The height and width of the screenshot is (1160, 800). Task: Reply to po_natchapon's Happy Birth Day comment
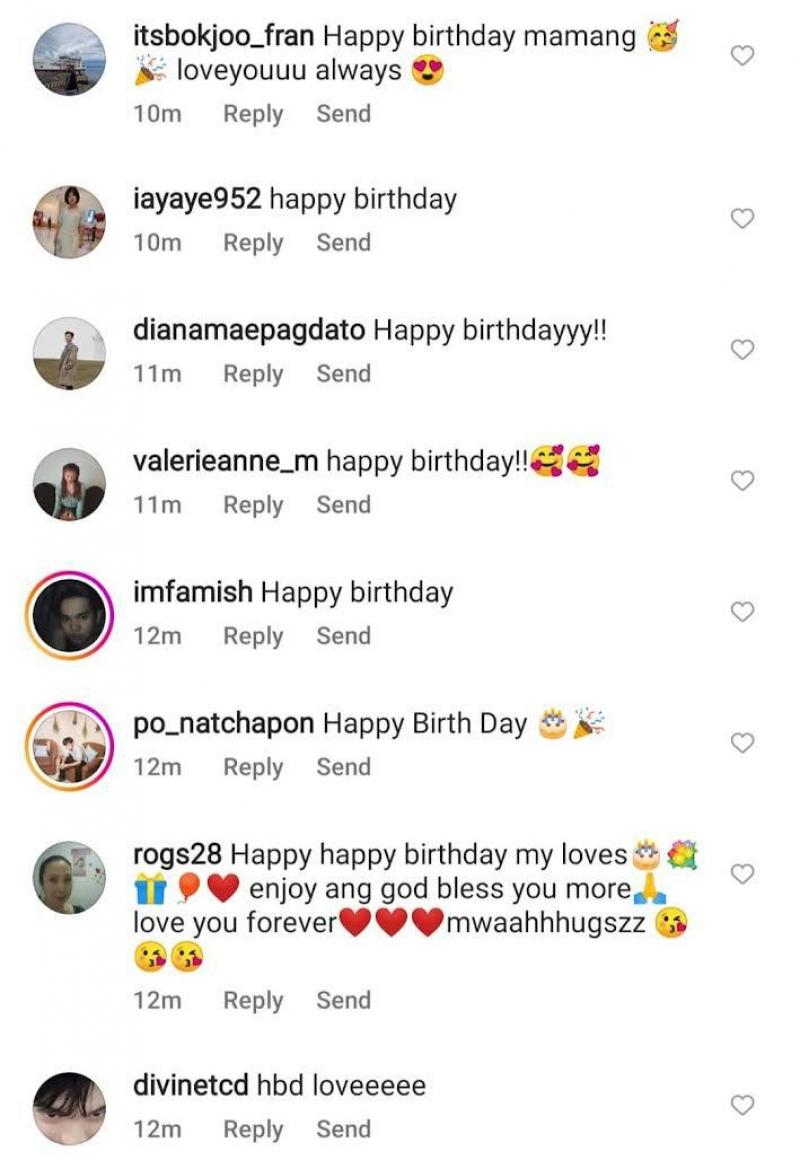[253, 767]
